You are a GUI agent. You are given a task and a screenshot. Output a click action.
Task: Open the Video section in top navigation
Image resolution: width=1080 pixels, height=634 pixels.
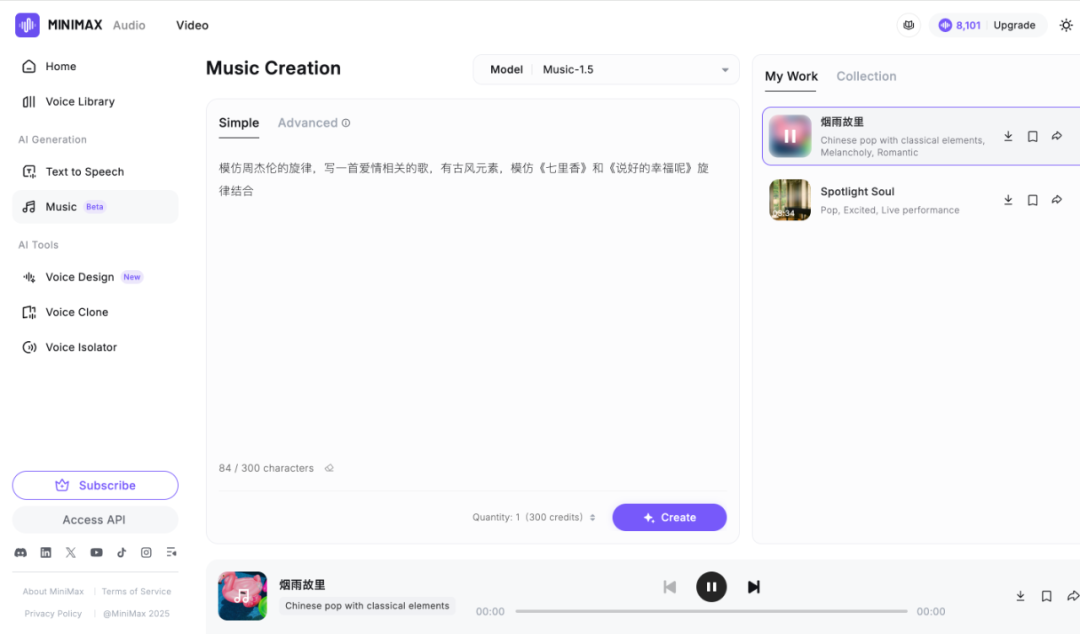click(192, 25)
